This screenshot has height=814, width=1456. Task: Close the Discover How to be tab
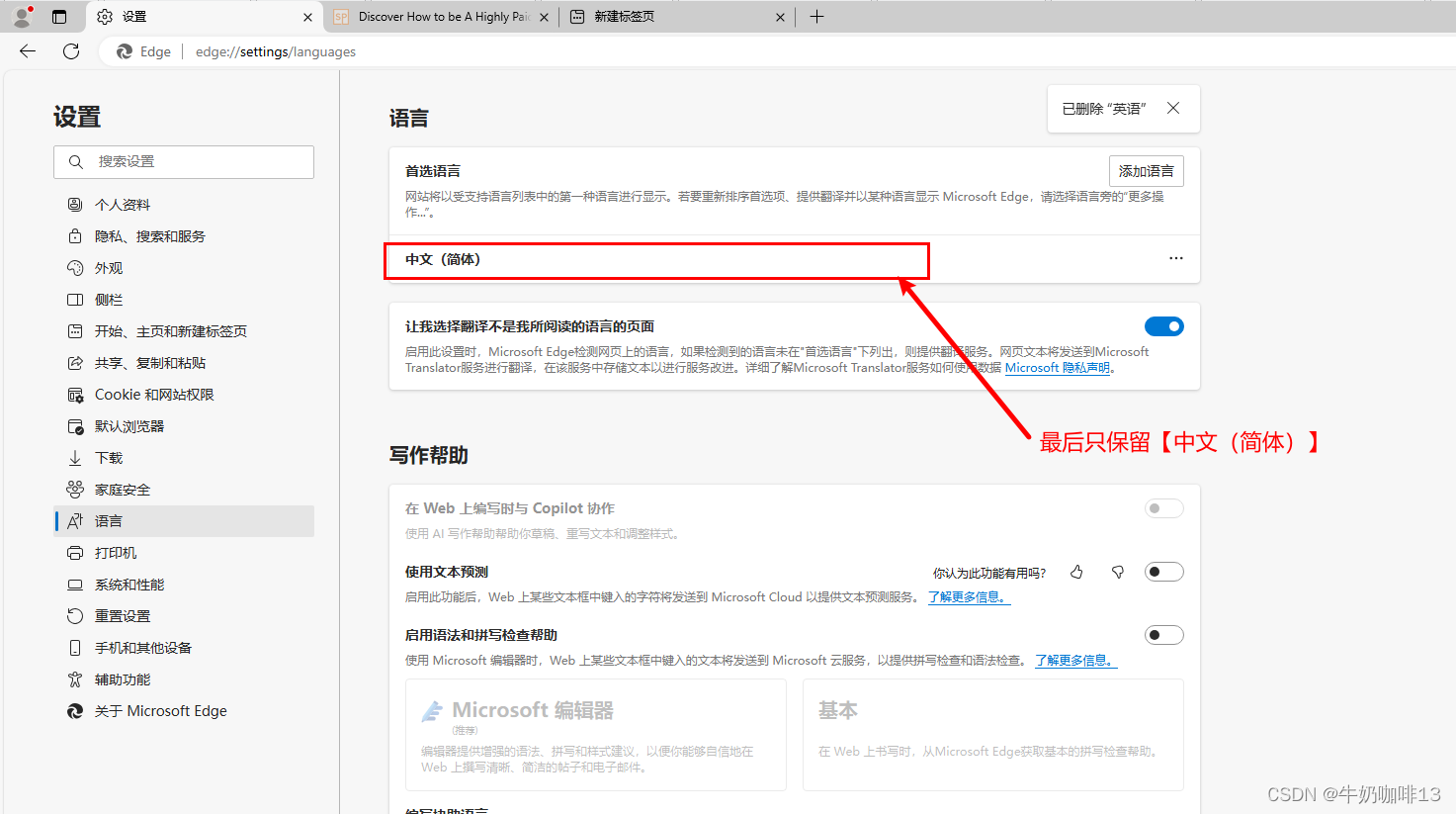coord(544,17)
